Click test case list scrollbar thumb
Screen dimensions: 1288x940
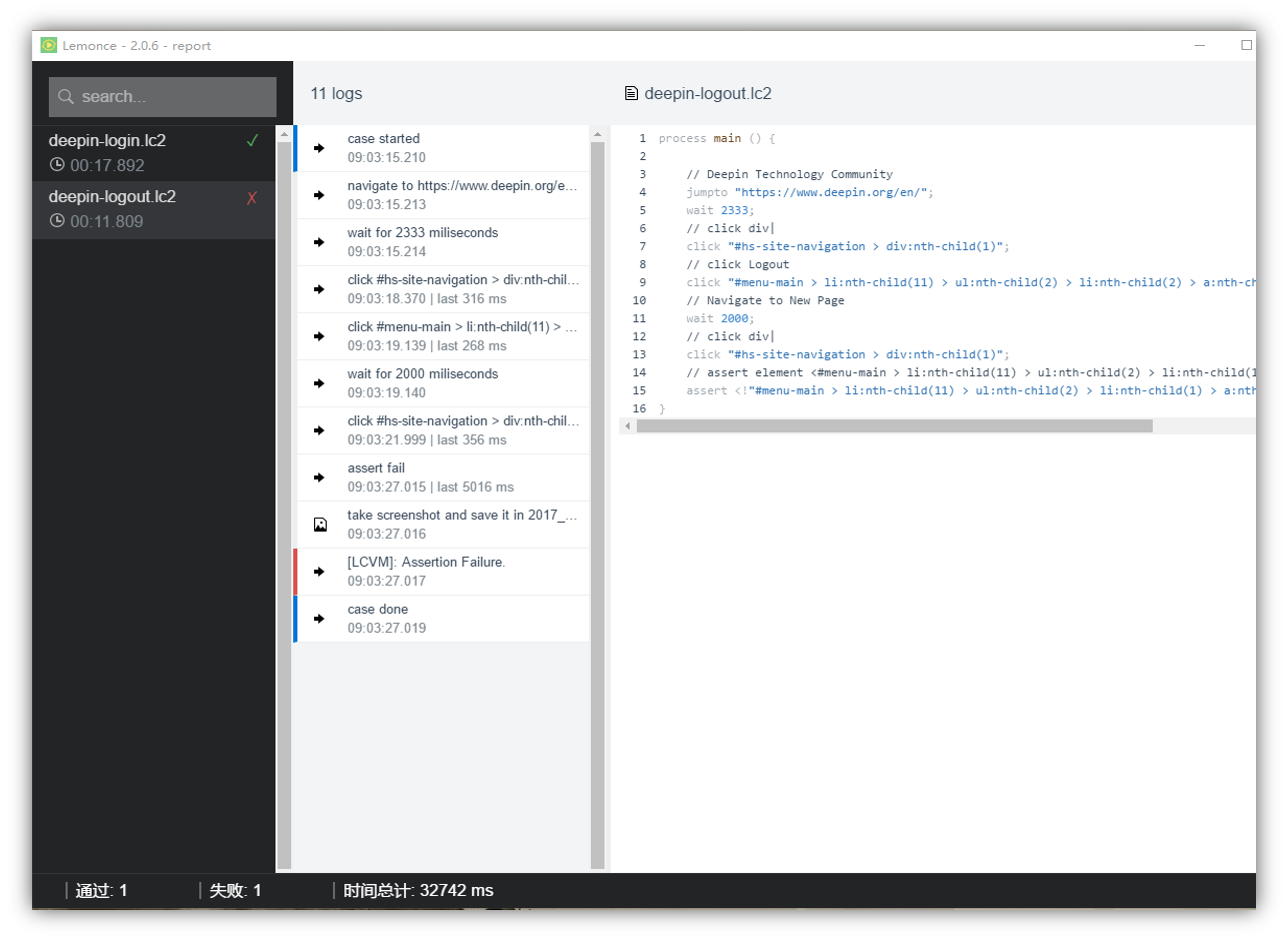click(284, 505)
